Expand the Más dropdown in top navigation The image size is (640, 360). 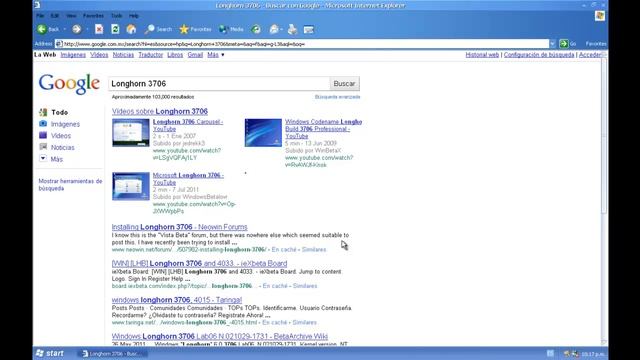coord(216,55)
